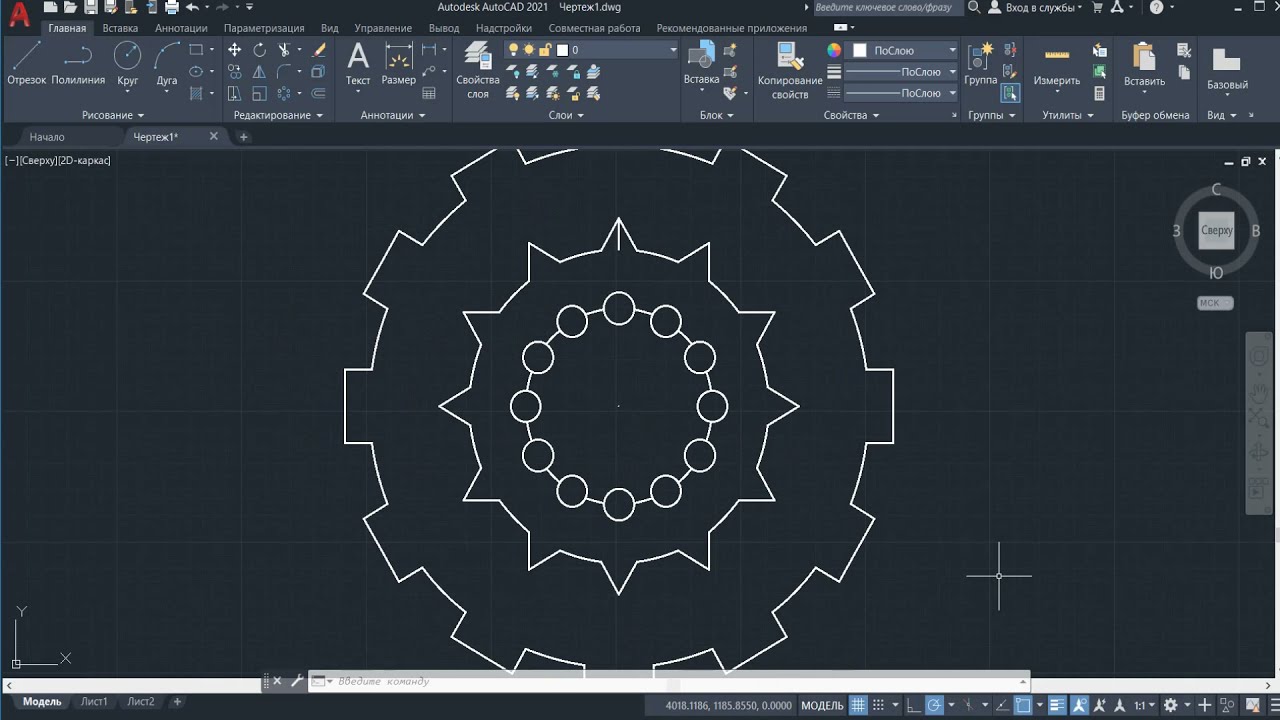Click the МОДЕЛЬ status bar button
Screen dimensions: 1280x720
pyautogui.click(x=822, y=705)
